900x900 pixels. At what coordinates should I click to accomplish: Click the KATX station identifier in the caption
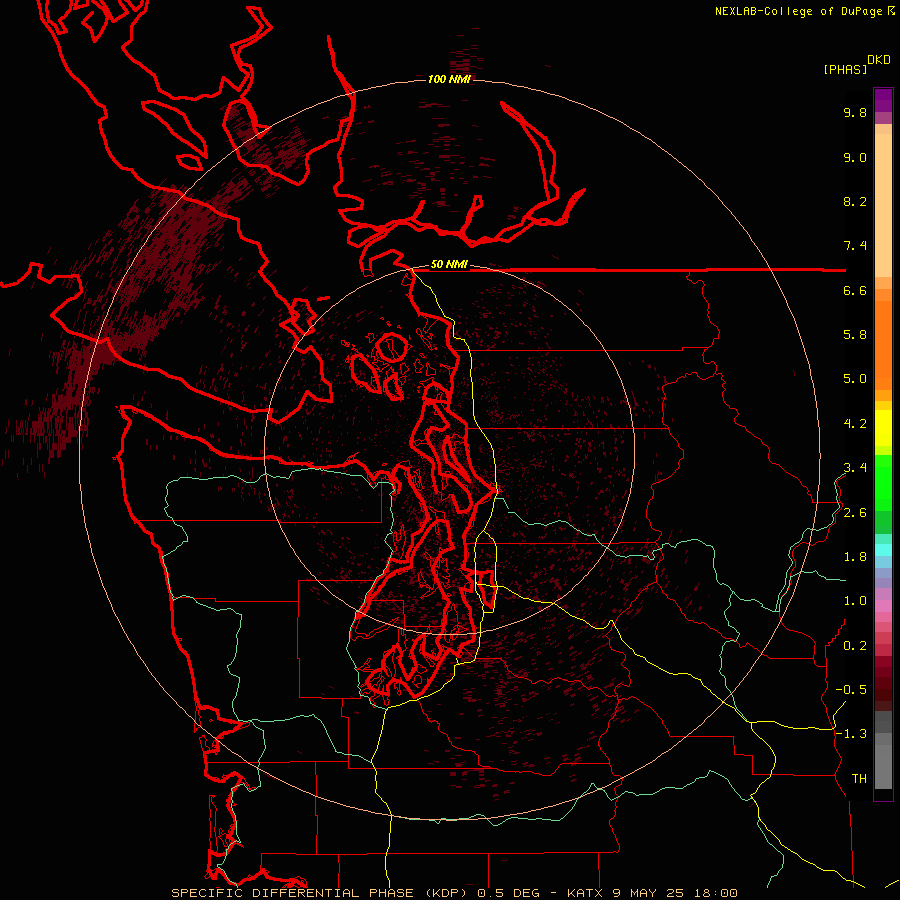coord(584,893)
